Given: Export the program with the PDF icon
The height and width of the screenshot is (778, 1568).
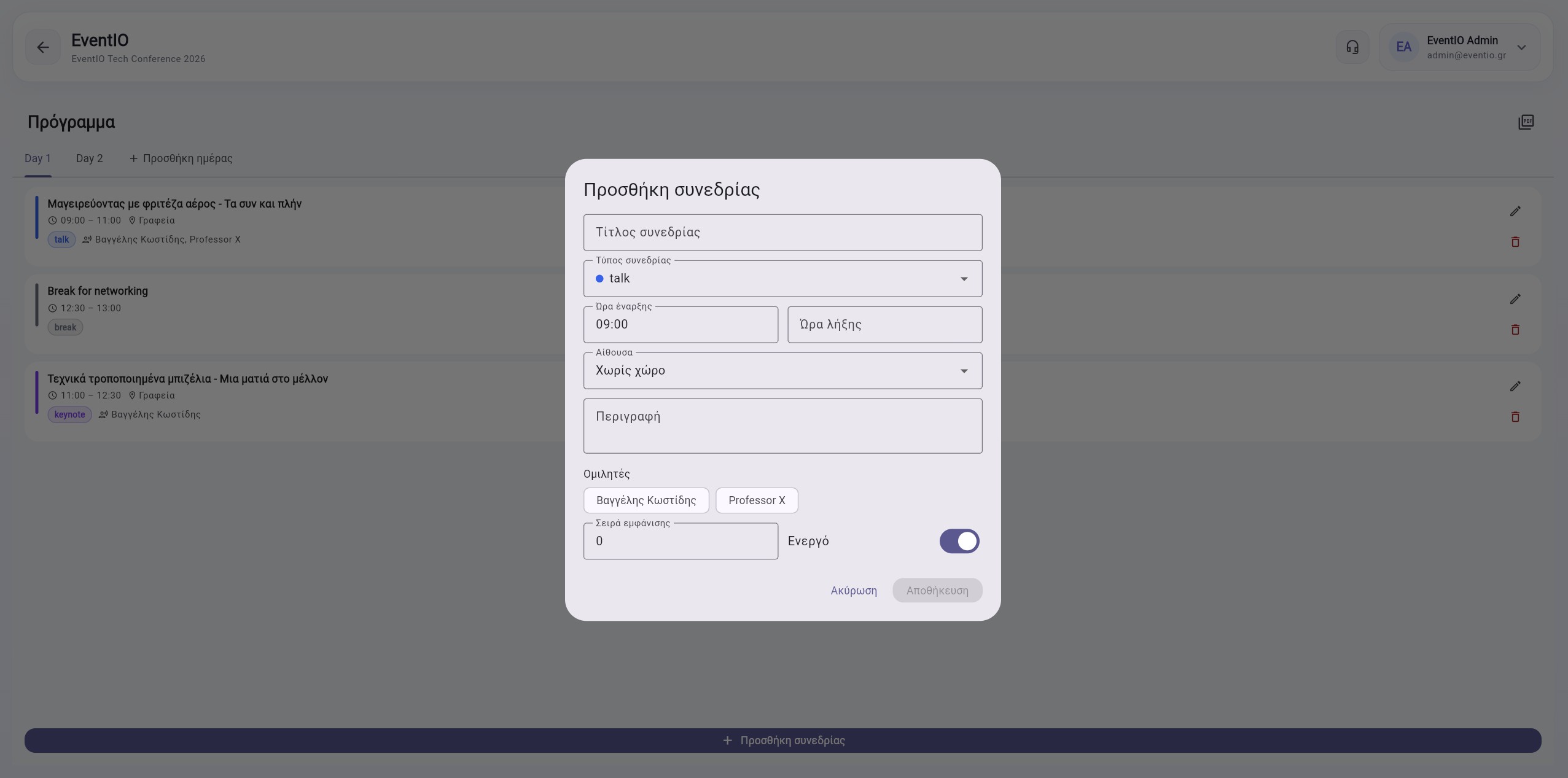Looking at the screenshot, I should click(x=1526, y=122).
